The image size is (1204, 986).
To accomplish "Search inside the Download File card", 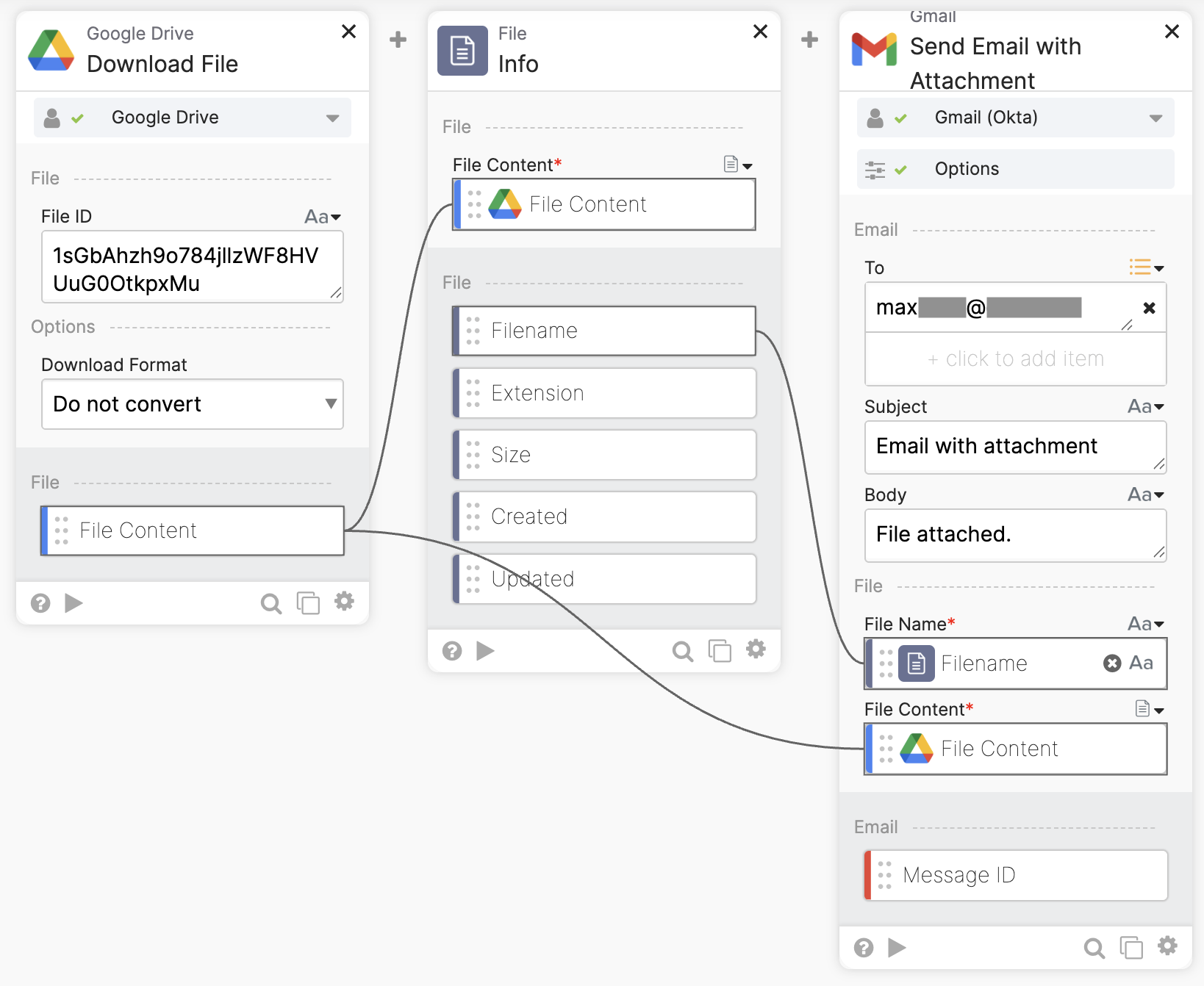I will point(271,604).
